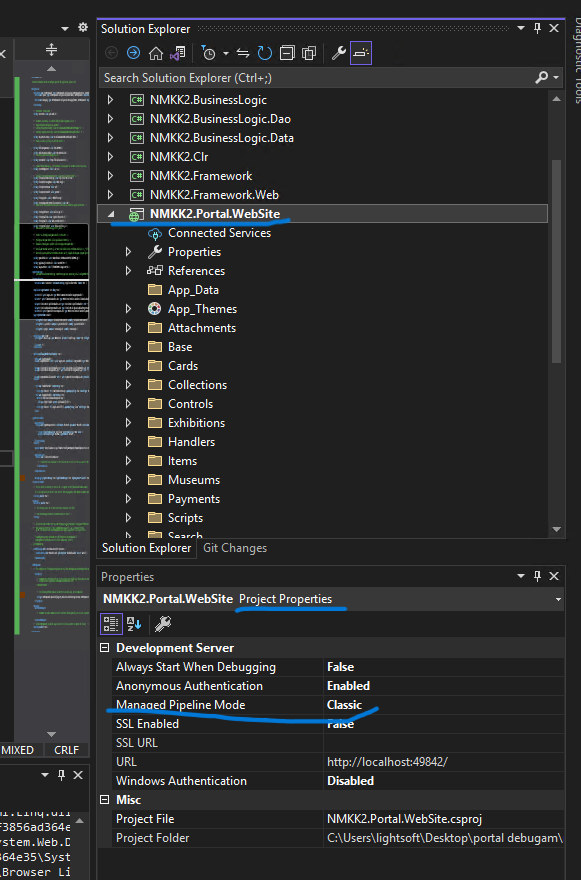This screenshot has width=581, height=880.
Task: Expand the NMKK2.Clr project node
Action: [111, 157]
